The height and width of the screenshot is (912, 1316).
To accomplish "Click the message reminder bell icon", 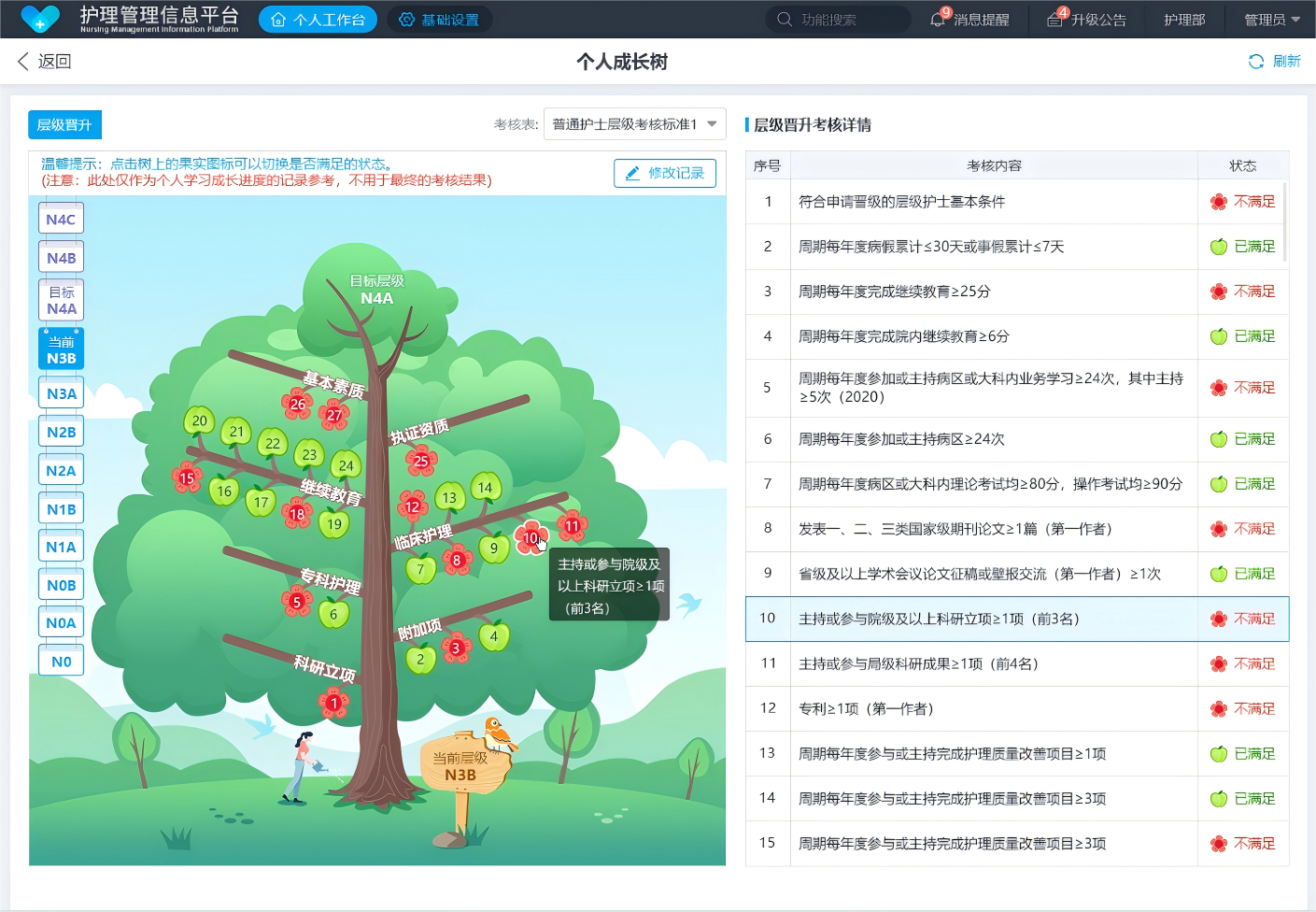I will [x=938, y=20].
